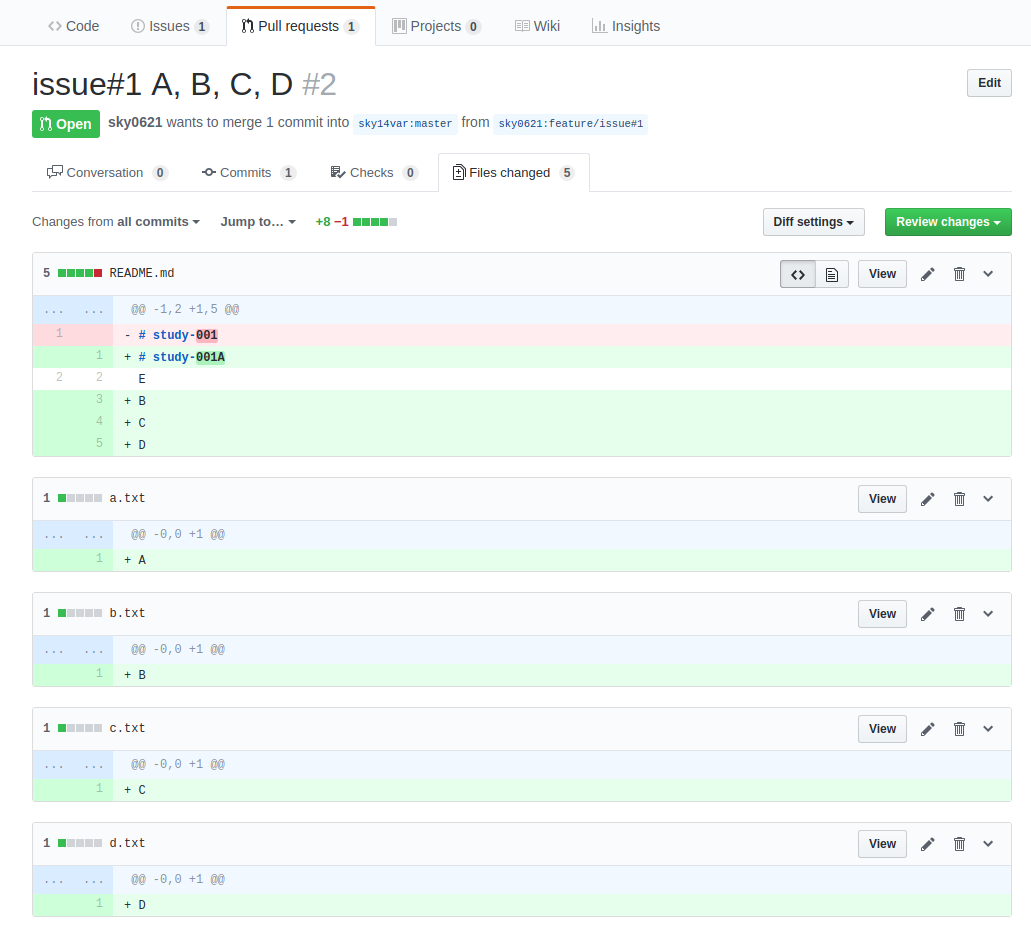Click the trash icon for b.txt

pos(959,614)
